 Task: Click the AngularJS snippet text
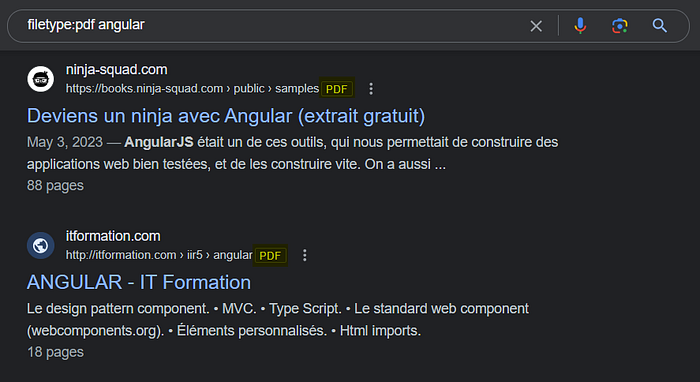[x=158, y=142]
